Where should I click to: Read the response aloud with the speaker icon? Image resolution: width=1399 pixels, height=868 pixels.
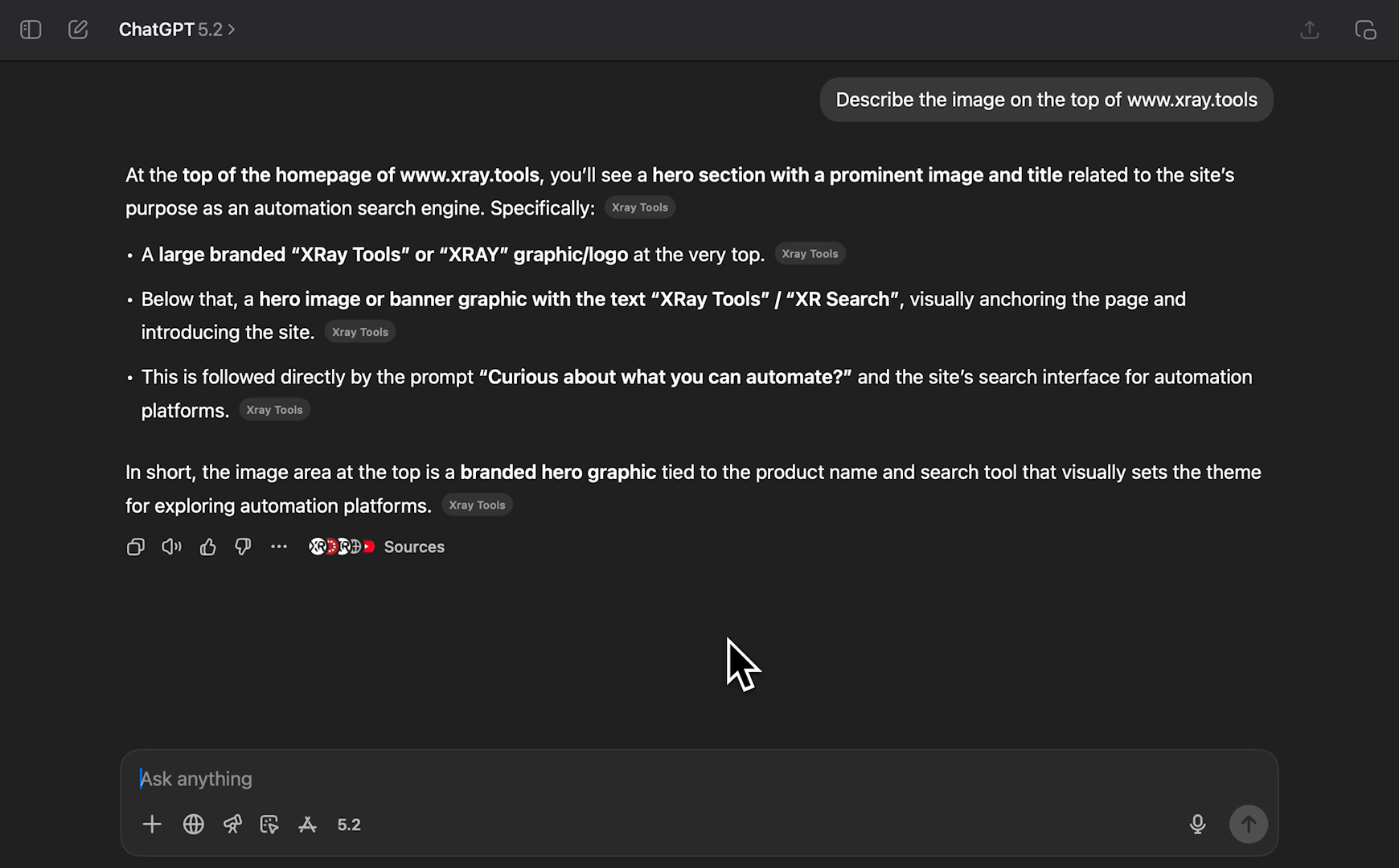coord(171,547)
